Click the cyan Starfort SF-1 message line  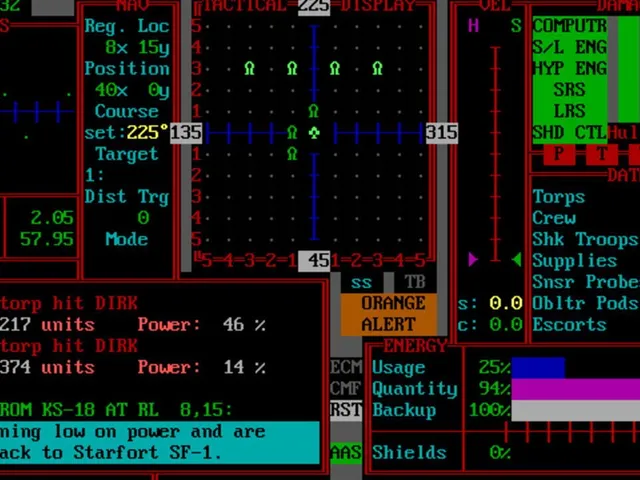(160, 453)
